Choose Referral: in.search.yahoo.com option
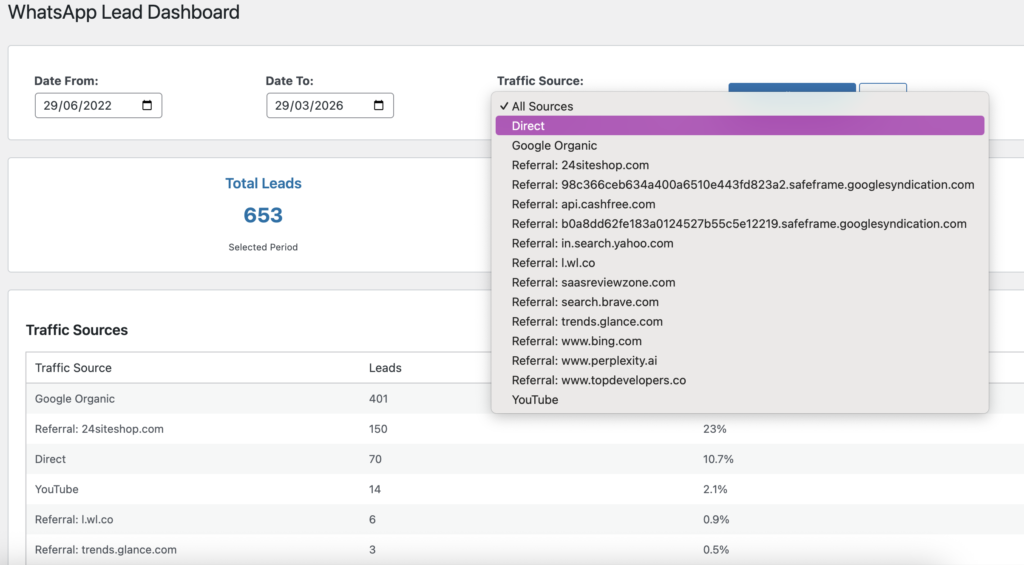Viewport: 1024px width, 565px height. click(x=592, y=243)
